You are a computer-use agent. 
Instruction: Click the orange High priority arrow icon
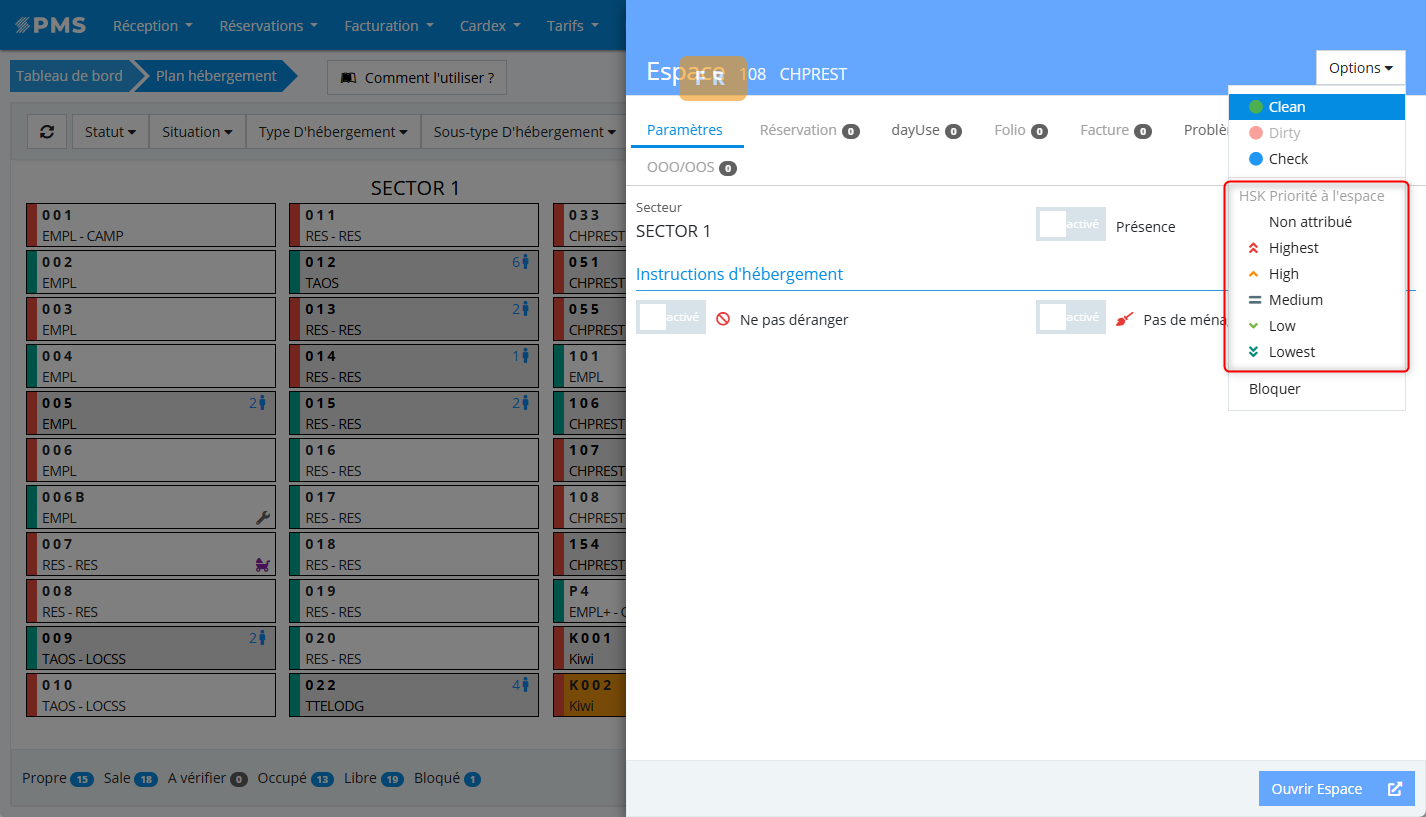(1254, 274)
